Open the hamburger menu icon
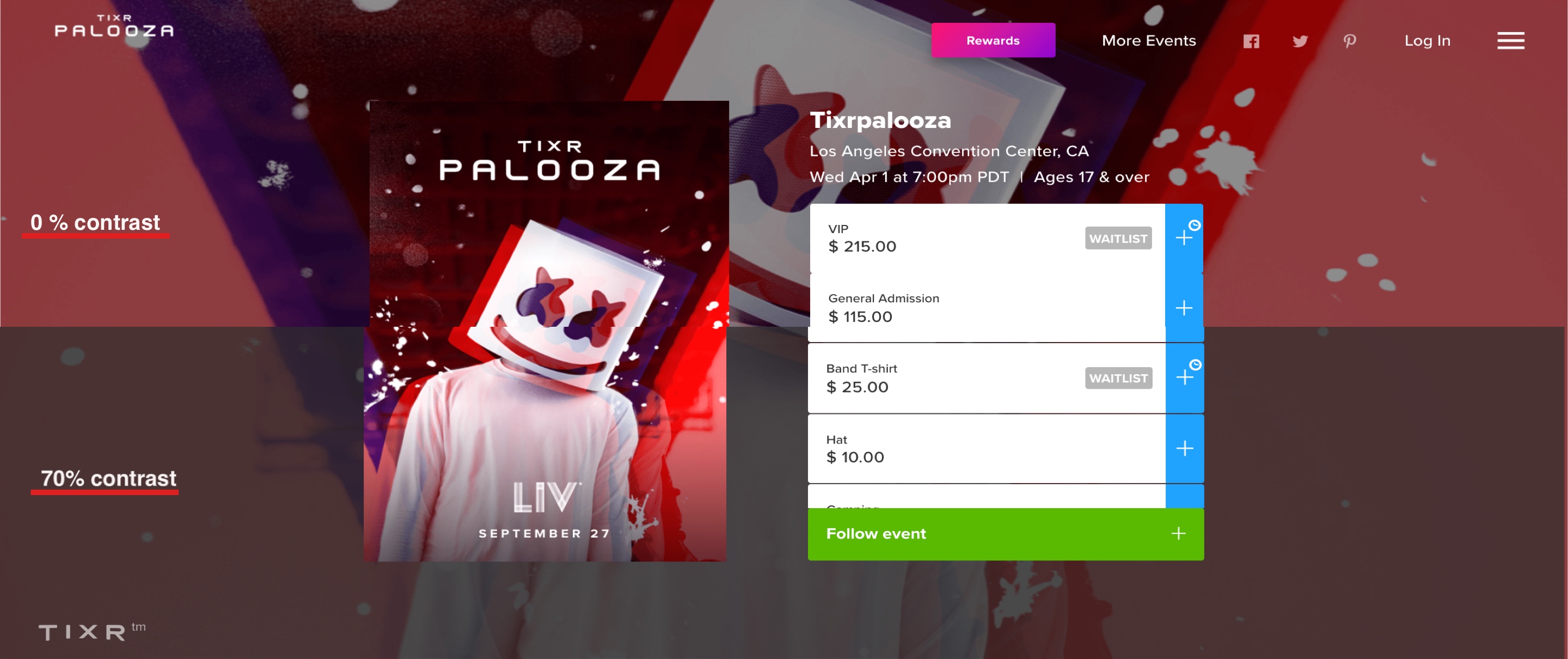 (1511, 41)
